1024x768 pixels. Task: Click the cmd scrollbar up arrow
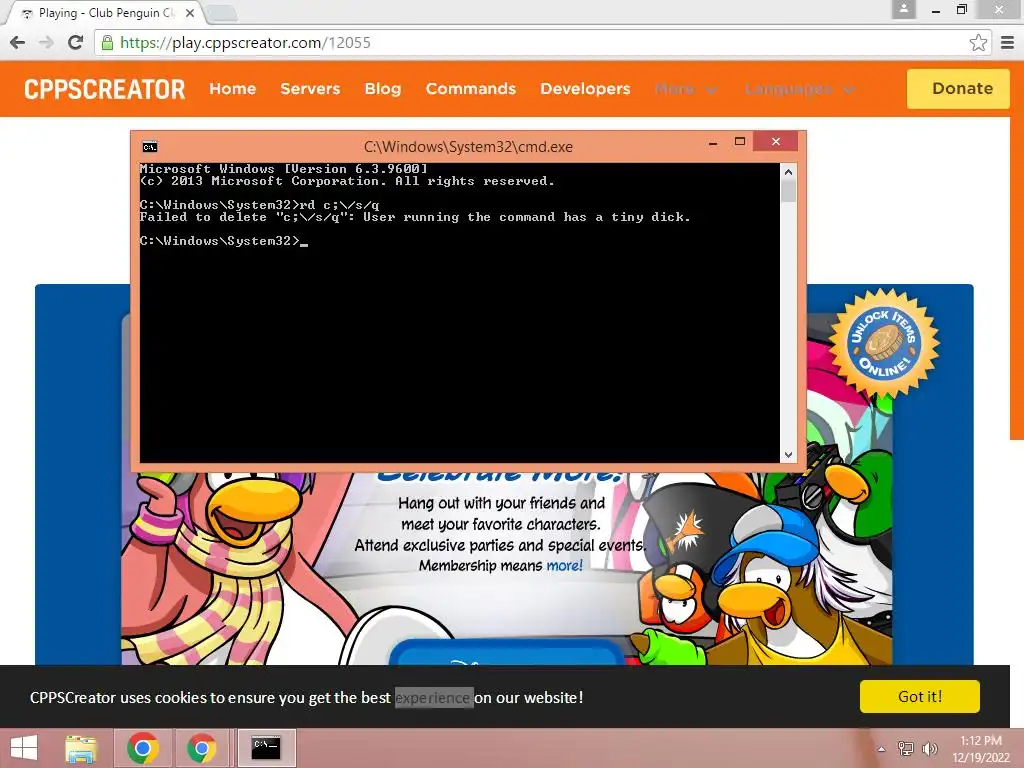pyautogui.click(x=788, y=172)
